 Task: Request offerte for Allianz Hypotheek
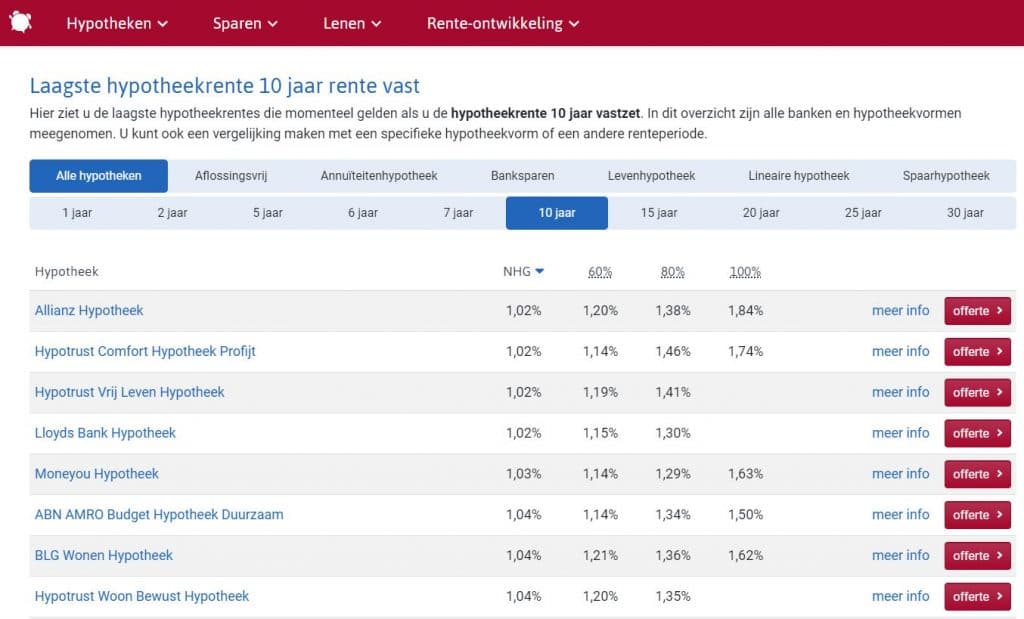[x=978, y=311]
